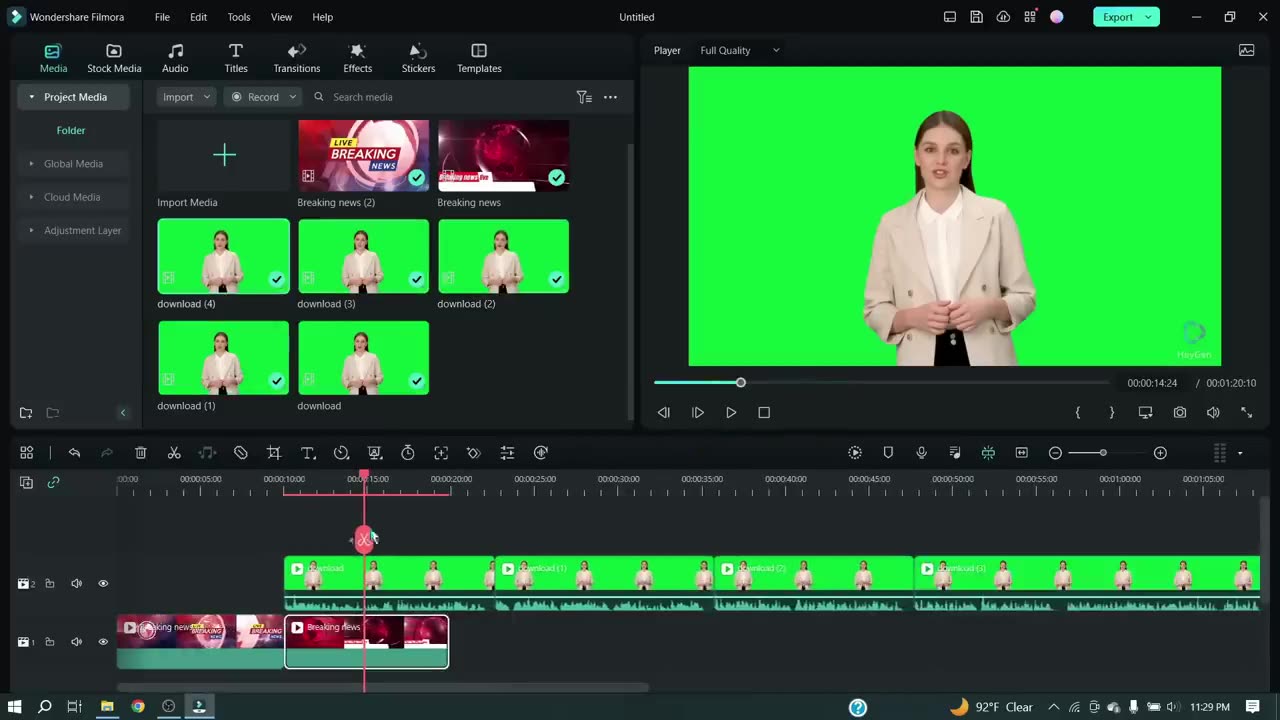Click the Import Media tile
This screenshot has width=1280, height=720.
(224, 155)
